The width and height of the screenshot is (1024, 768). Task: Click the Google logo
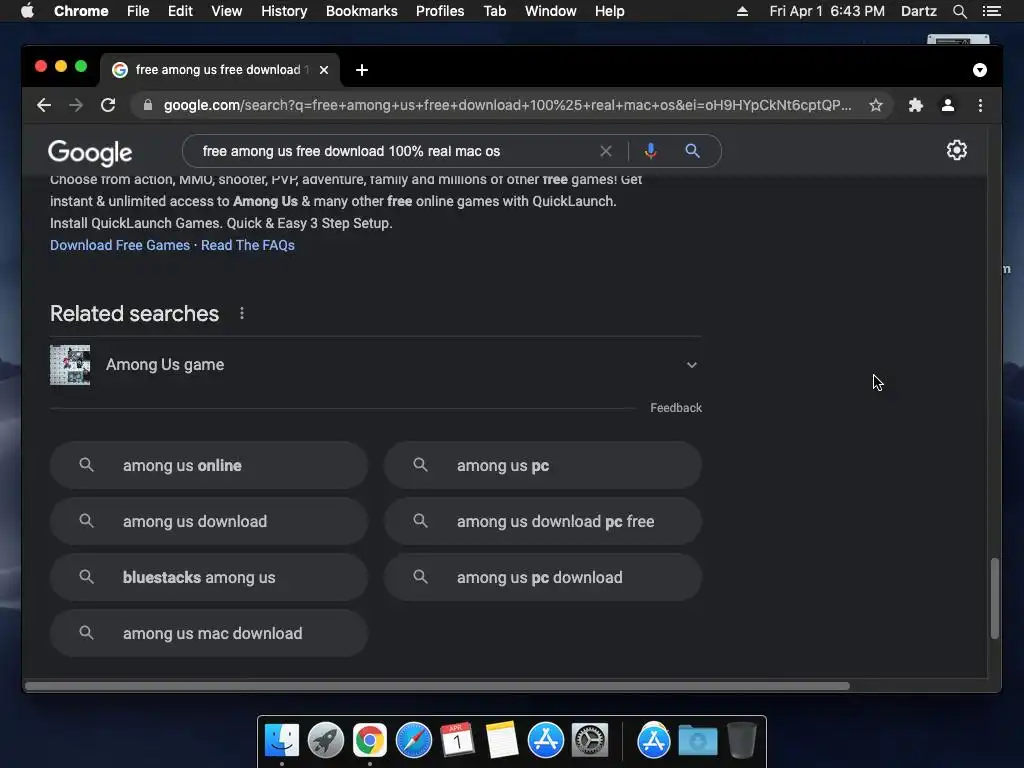(x=90, y=153)
